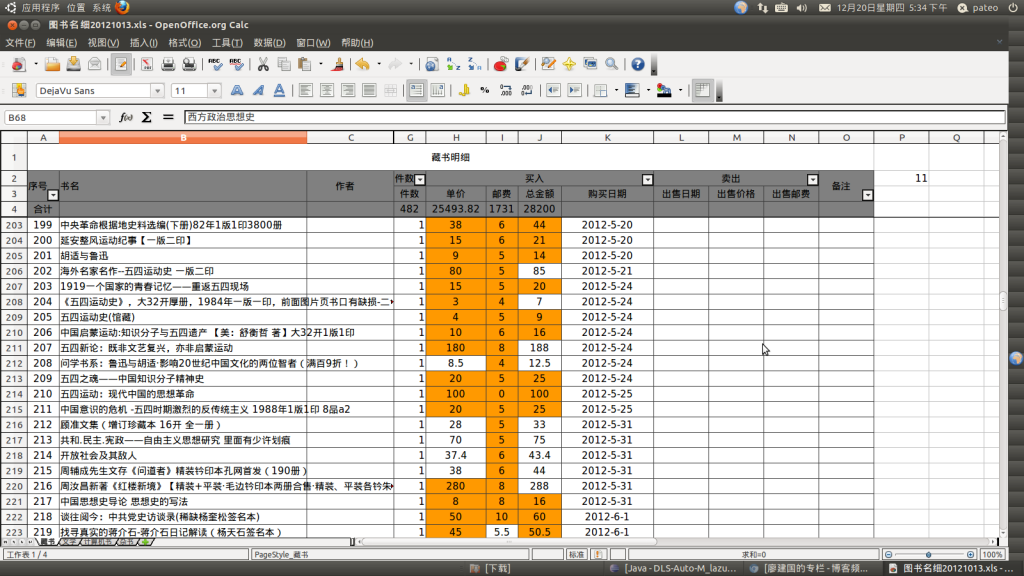Switch to Java - DLS-Auto-M taskbar window
The image size is (1024, 576).
click(673, 569)
